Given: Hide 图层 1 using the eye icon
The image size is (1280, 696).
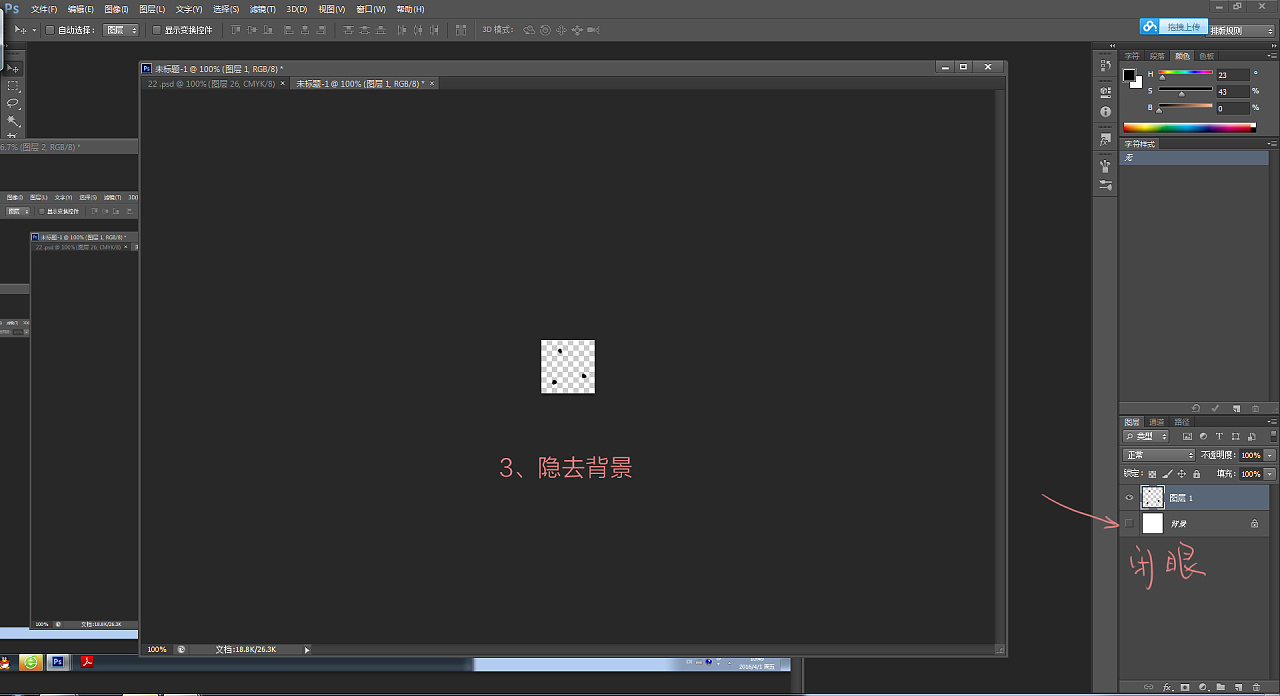Looking at the screenshot, I should pyautogui.click(x=1130, y=497).
